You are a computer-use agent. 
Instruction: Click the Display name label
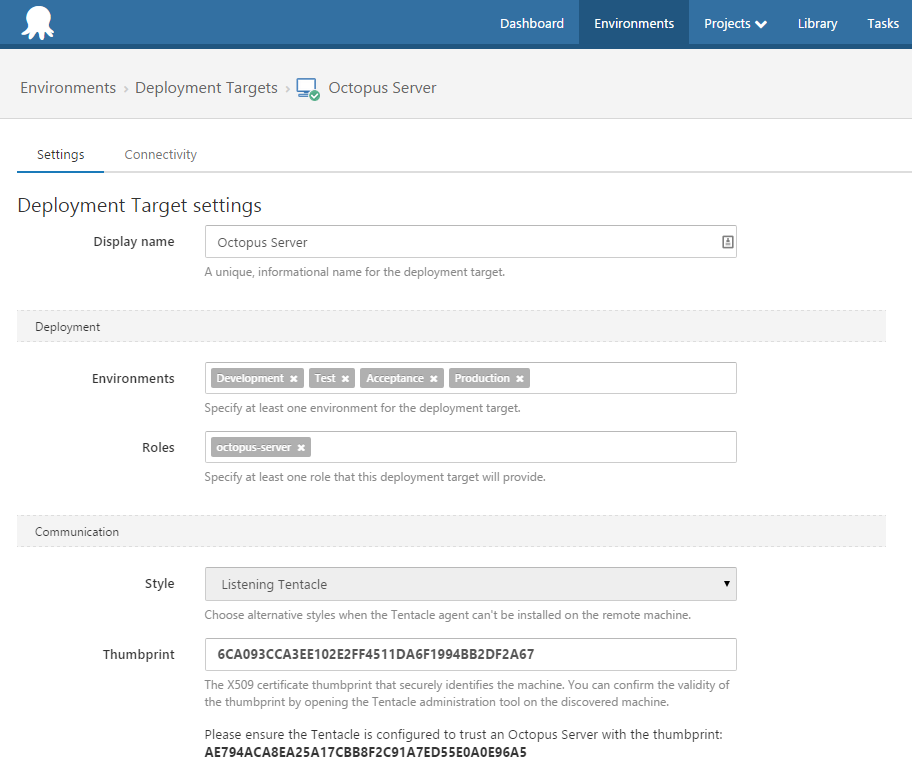134,242
